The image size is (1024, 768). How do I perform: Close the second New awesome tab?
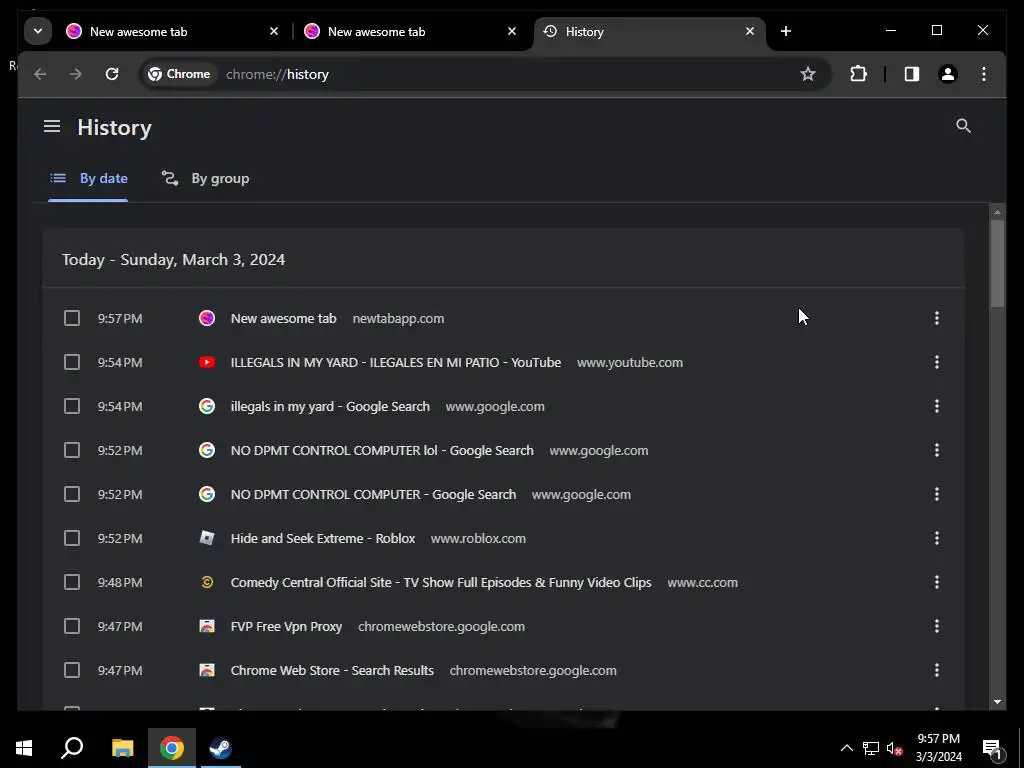coord(512,31)
